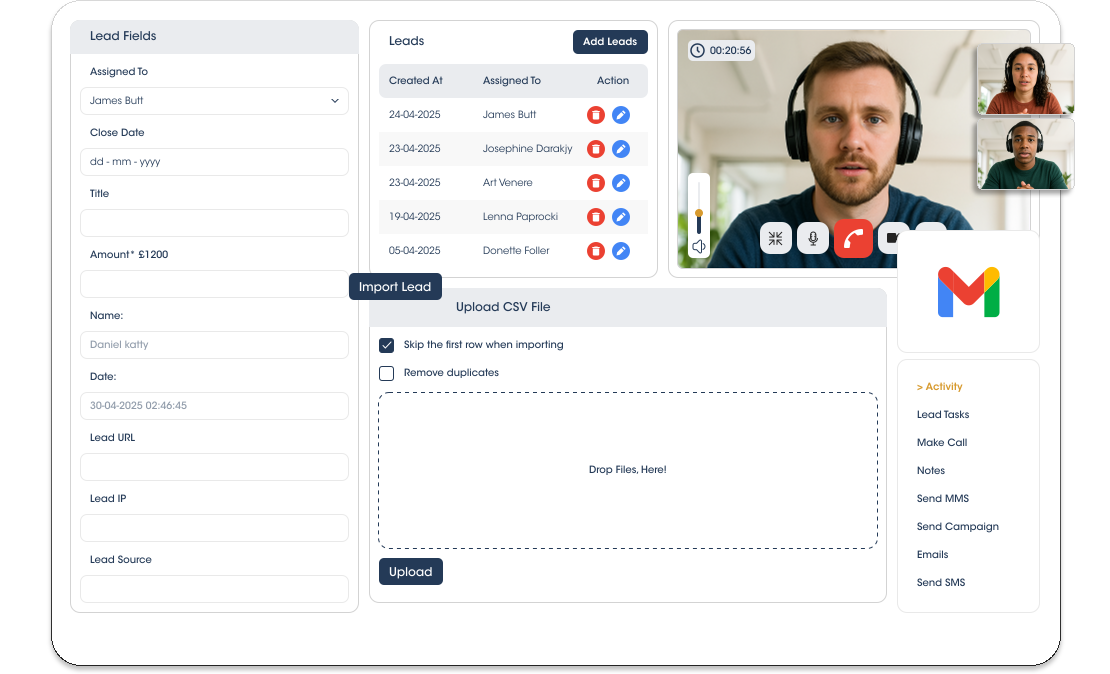Click the Lead Source input field
1110x674 pixels.
pos(214,588)
